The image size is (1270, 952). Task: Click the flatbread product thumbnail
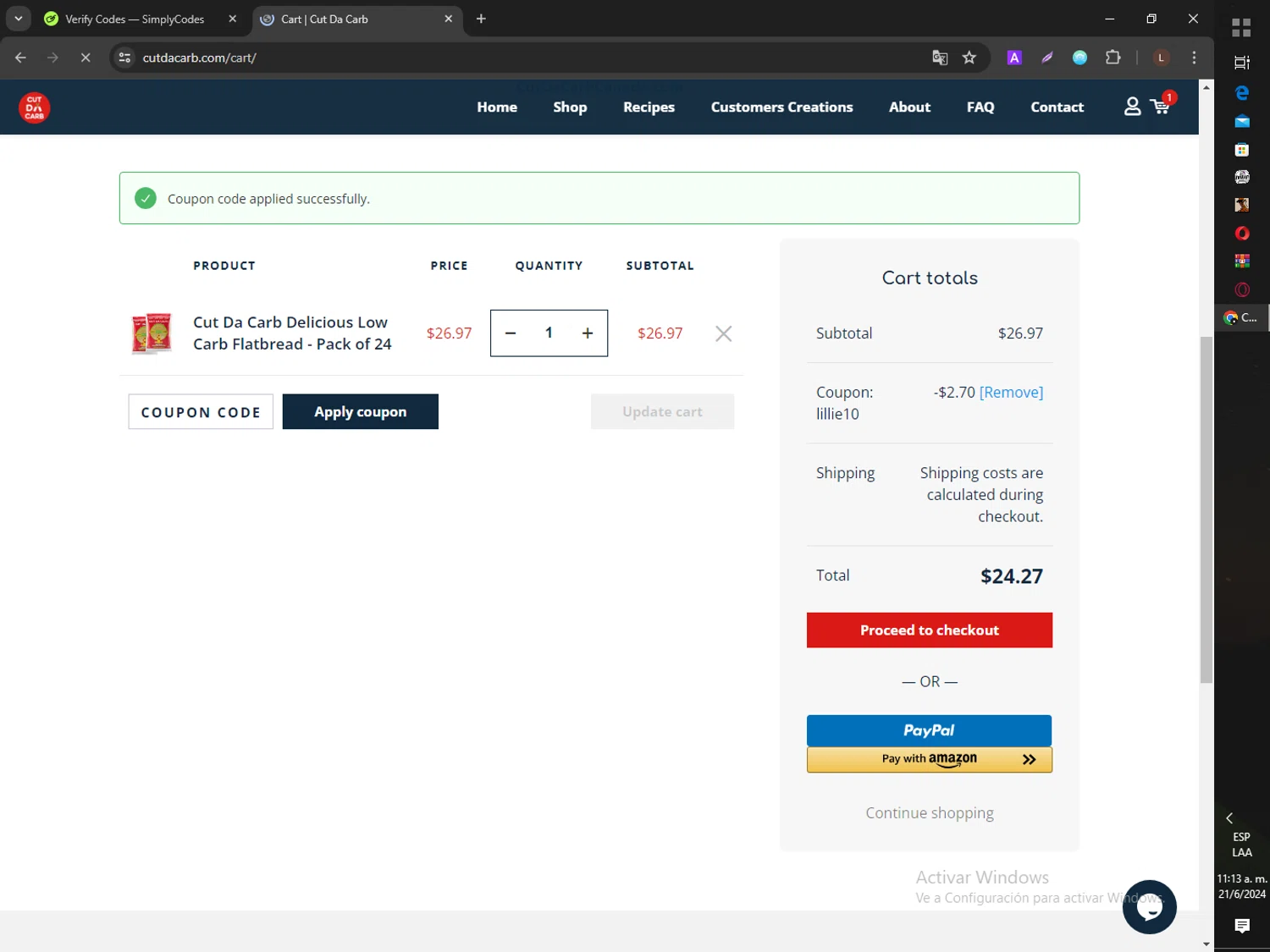point(152,333)
